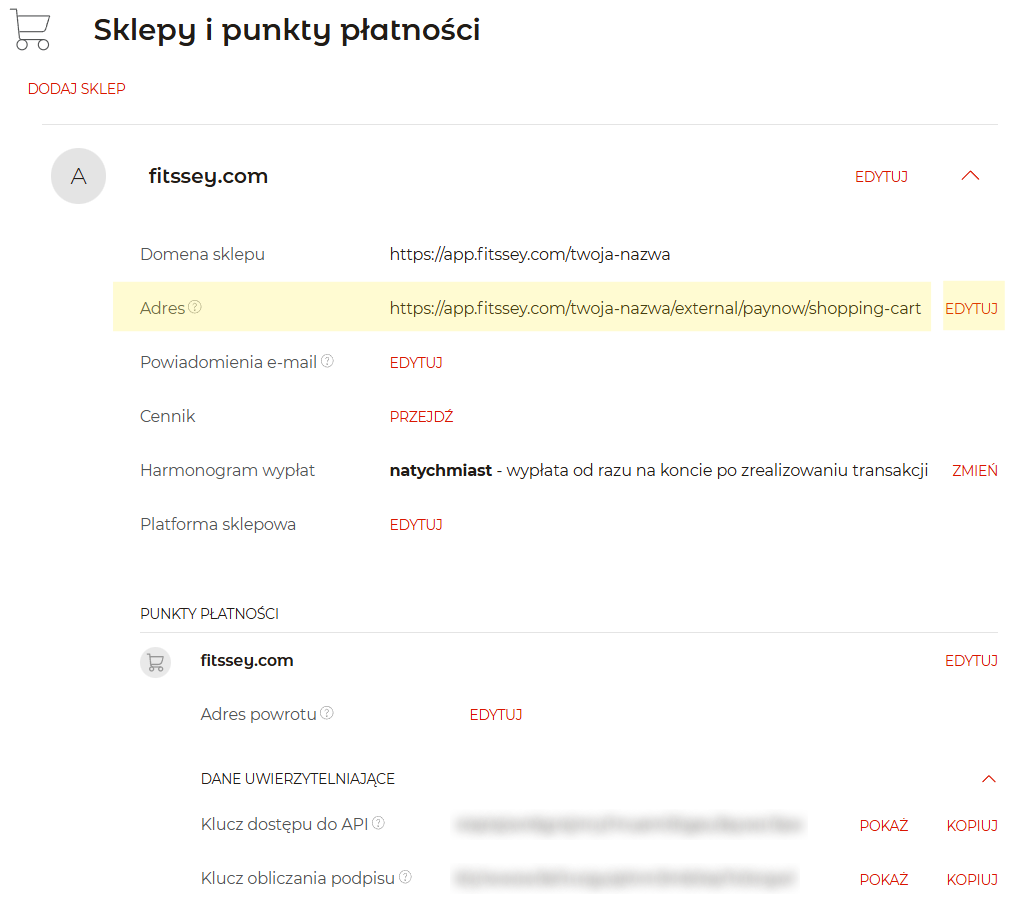Add a new store via Dodaj sklep
This screenshot has width=1033, height=912.
tap(77, 89)
